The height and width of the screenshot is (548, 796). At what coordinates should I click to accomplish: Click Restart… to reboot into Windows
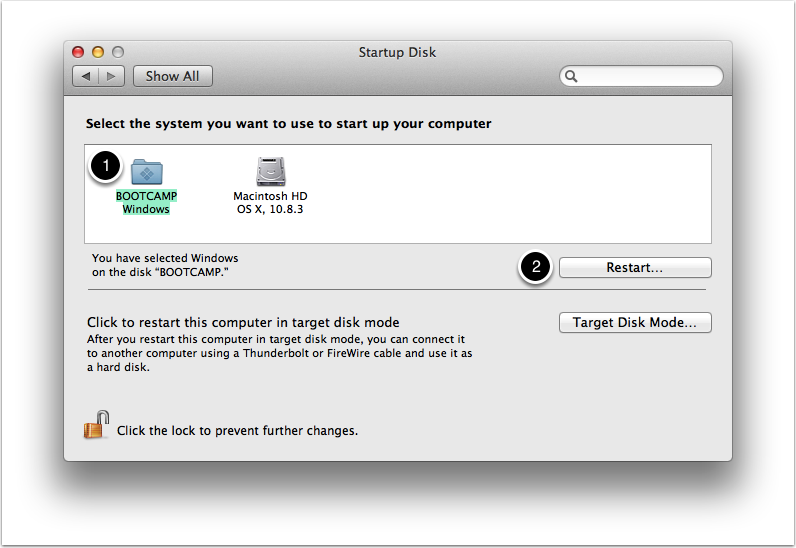(635, 268)
